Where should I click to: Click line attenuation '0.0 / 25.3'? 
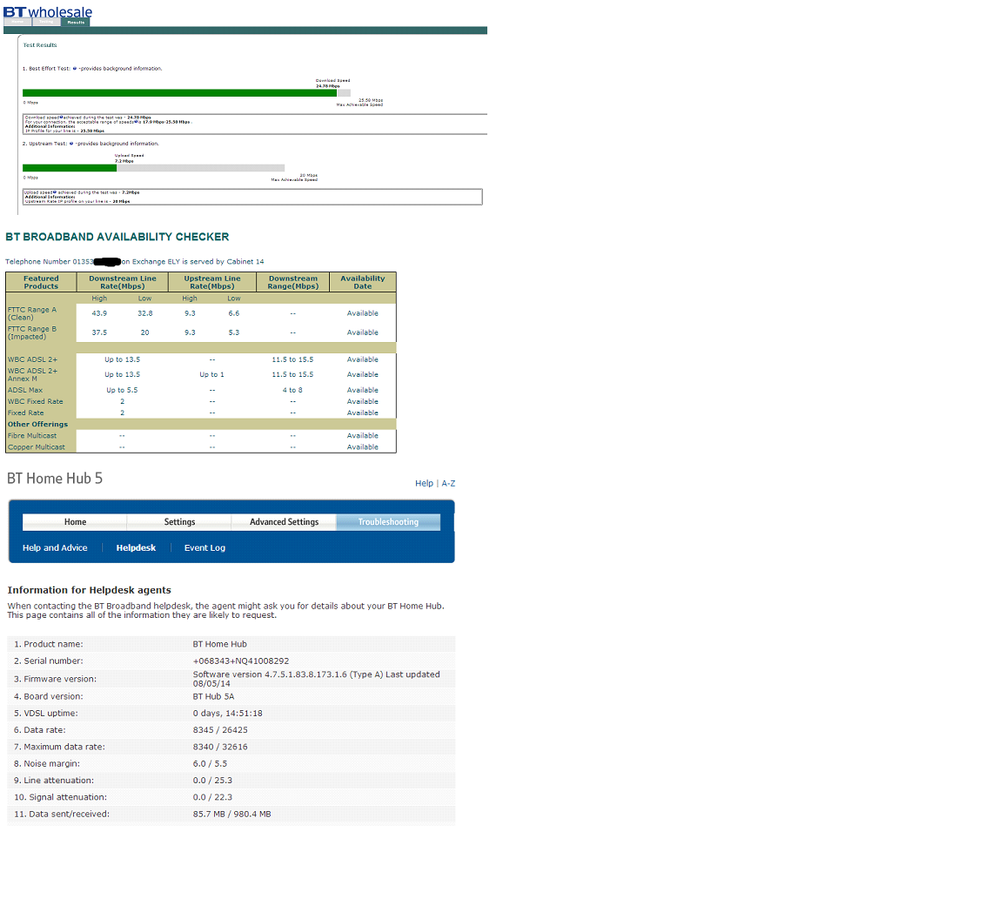[212, 780]
